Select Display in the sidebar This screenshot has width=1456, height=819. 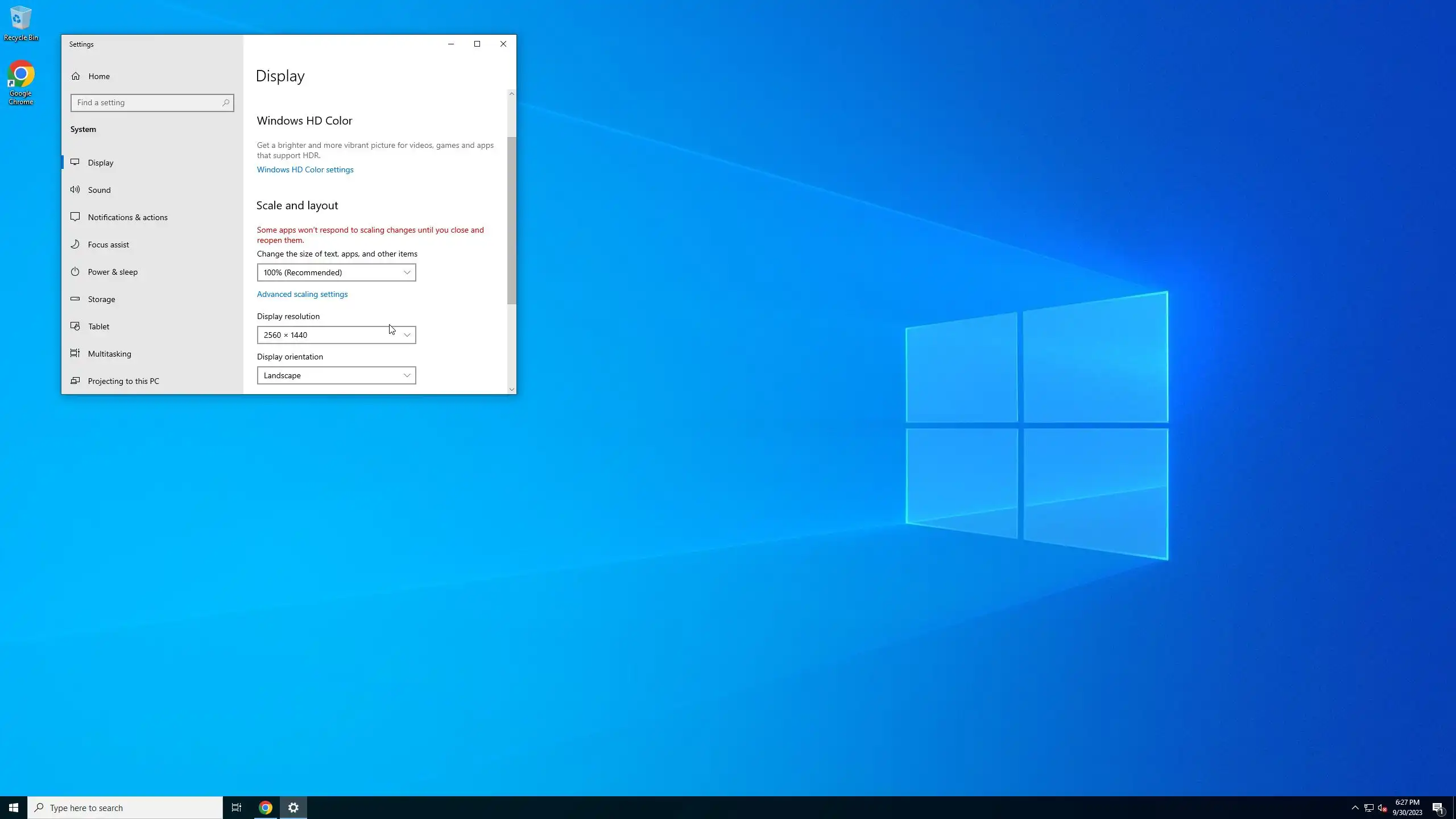101,163
